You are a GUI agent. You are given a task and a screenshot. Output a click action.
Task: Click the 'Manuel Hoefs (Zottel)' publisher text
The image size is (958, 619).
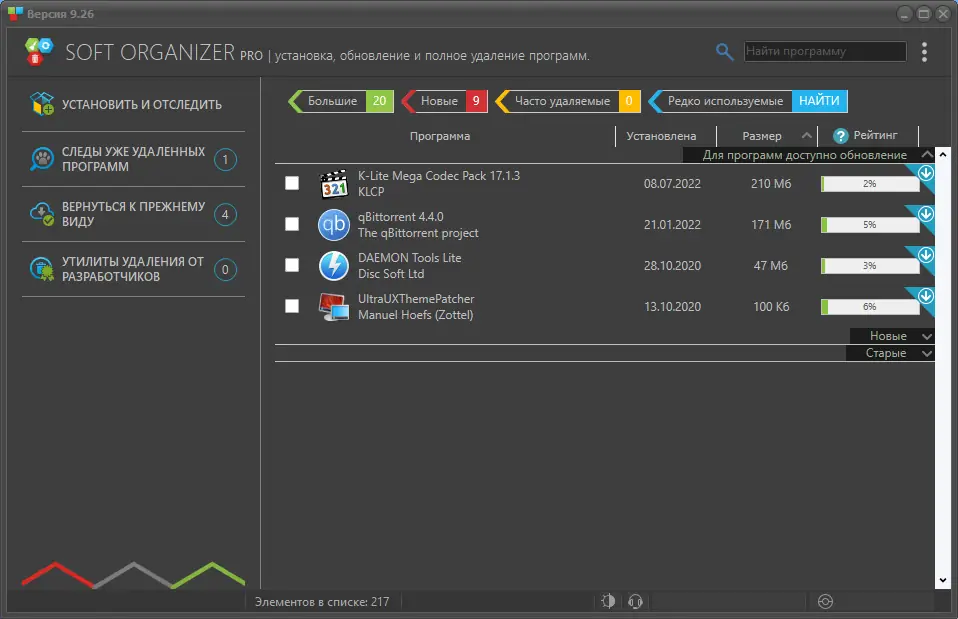[x=415, y=315]
